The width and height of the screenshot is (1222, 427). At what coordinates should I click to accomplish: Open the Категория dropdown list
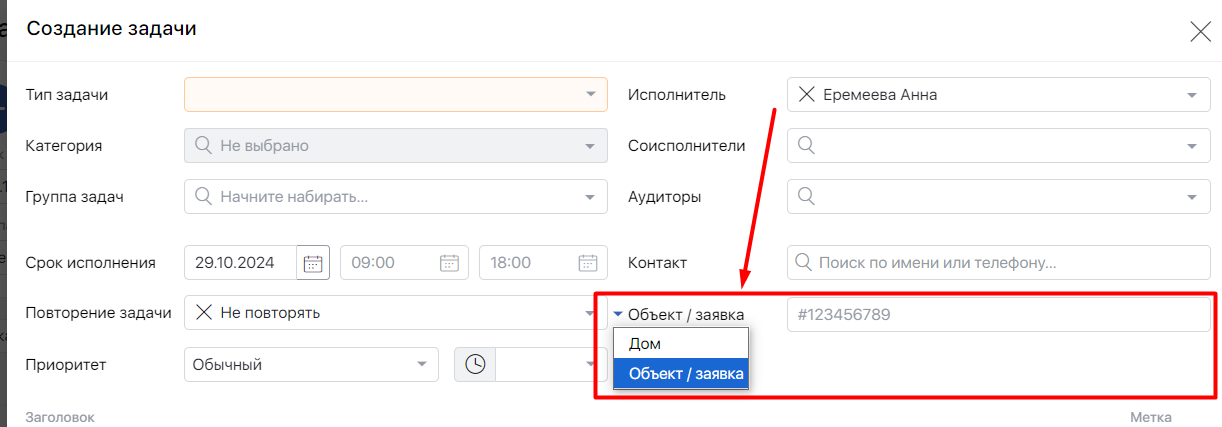[x=590, y=146]
